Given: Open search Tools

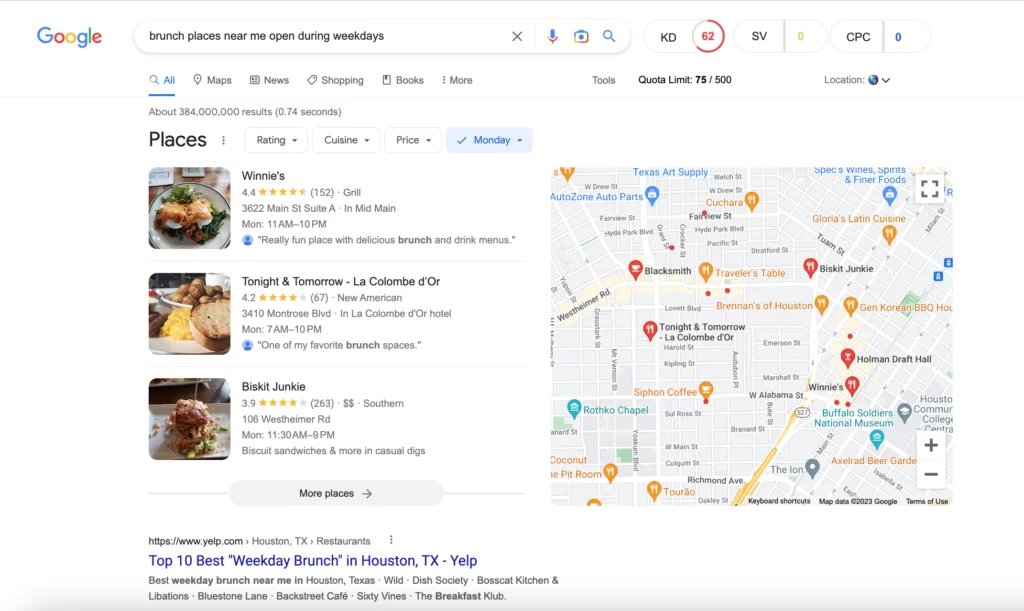Looking at the screenshot, I should [603, 80].
